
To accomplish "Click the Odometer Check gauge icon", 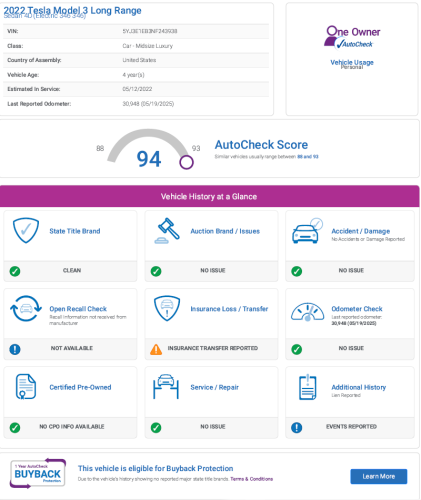I will click(x=307, y=312).
